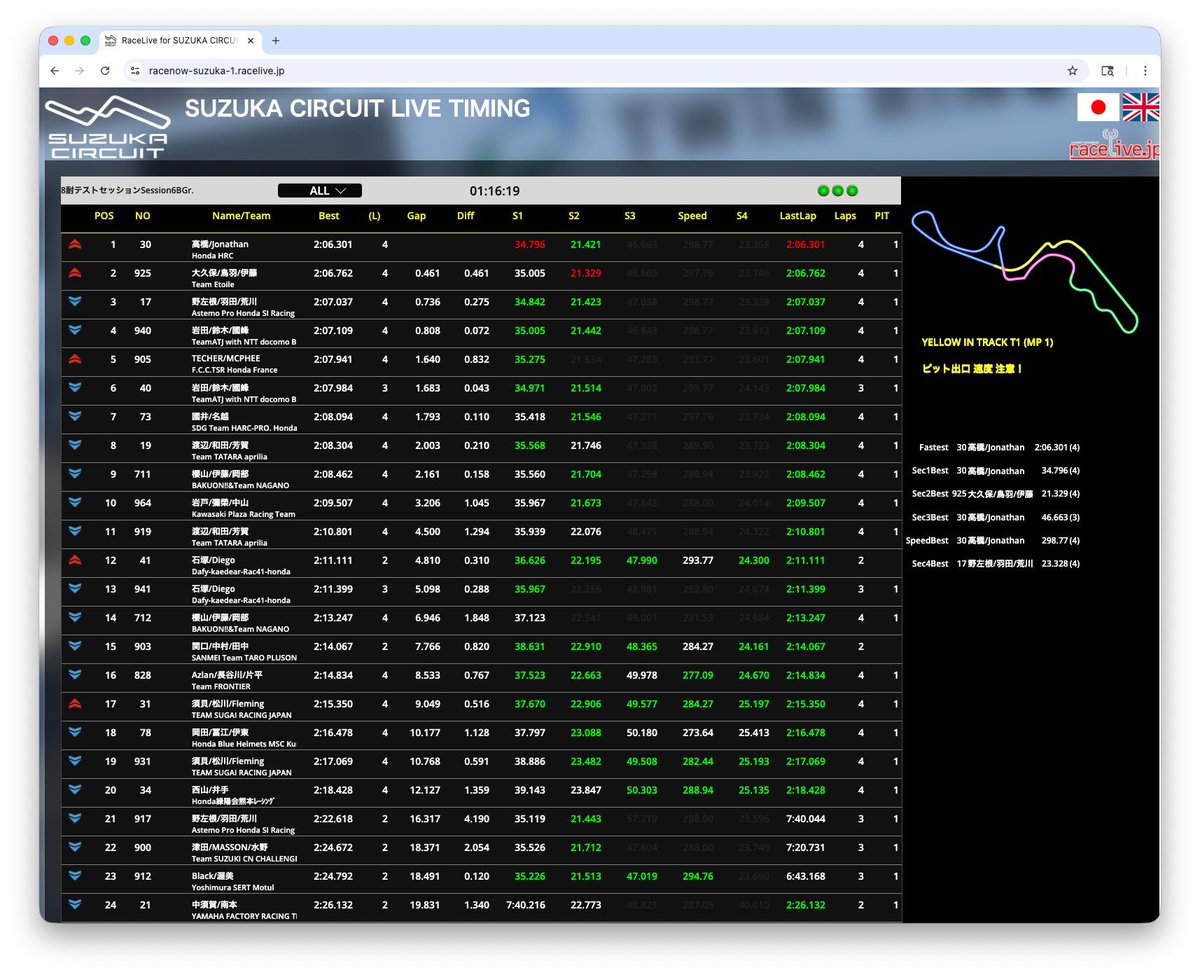View site information icon in address bar

pos(134,71)
